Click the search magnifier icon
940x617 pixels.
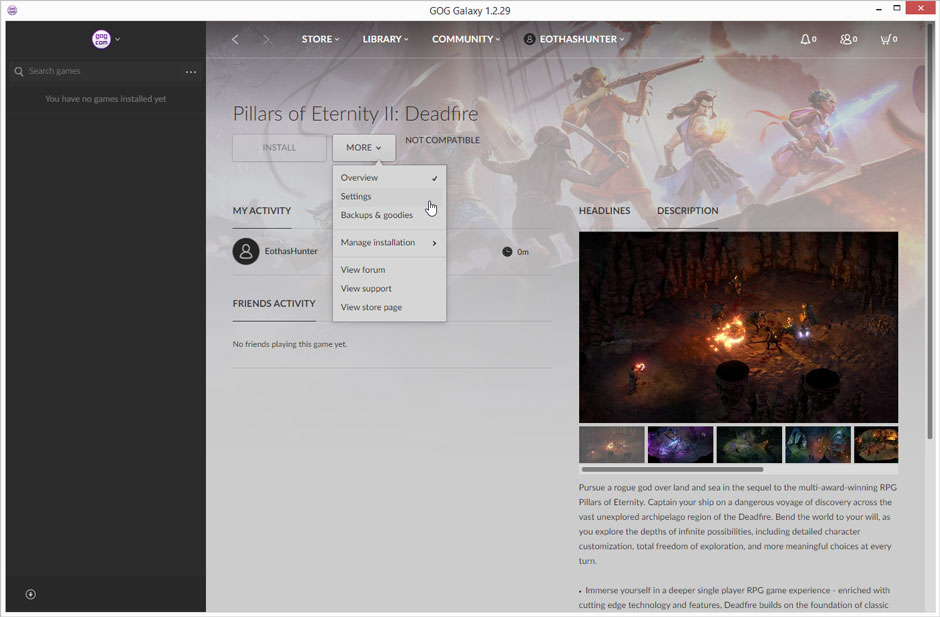click(x=19, y=71)
